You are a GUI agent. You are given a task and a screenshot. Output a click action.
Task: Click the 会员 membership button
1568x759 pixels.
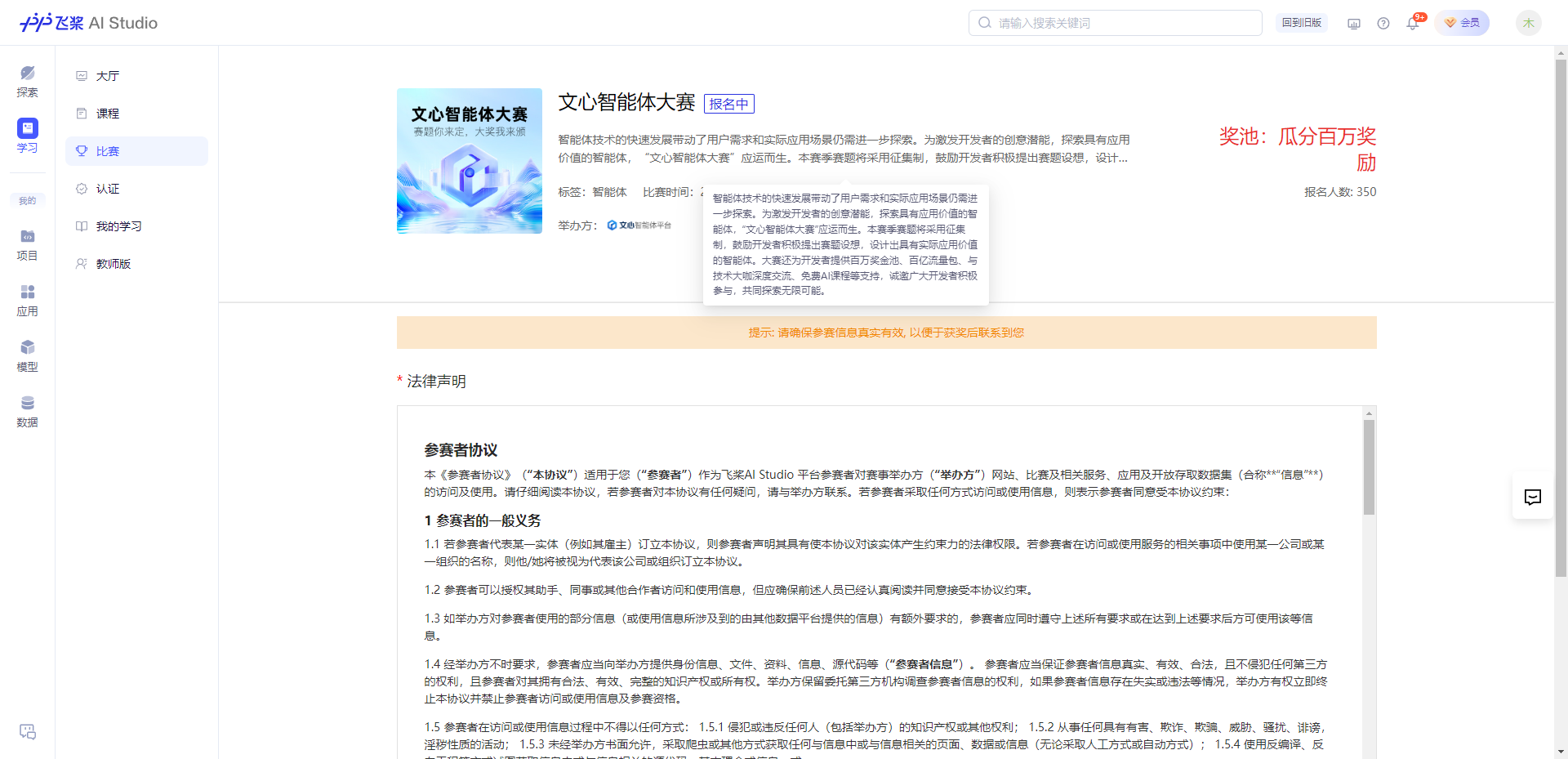(x=1462, y=23)
